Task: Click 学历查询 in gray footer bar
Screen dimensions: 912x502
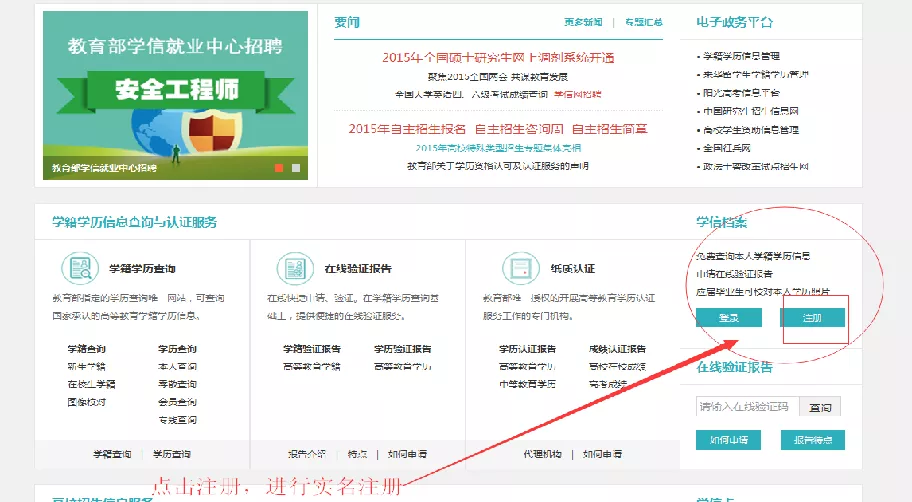Action: pyautogui.click(x=172, y=454)
